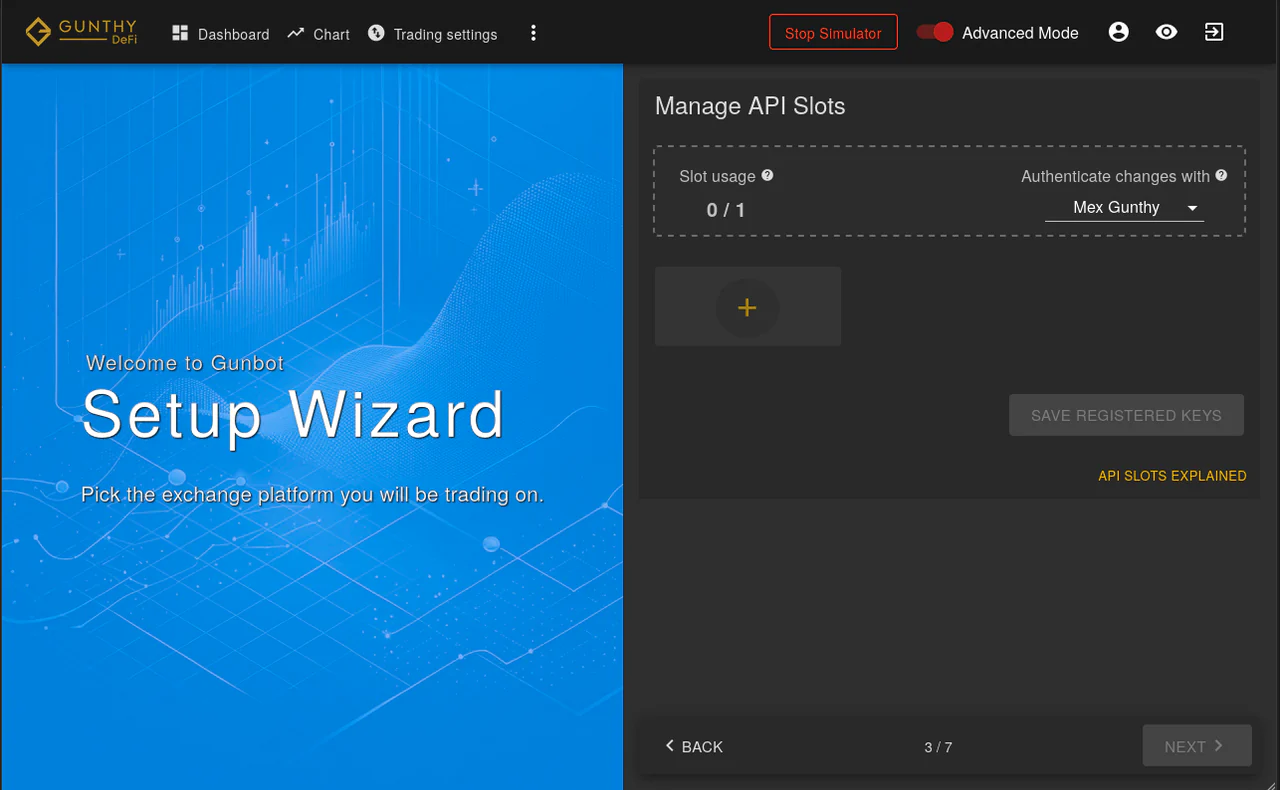
Task: Click the Authenticate changes with label
Action: [x=1115, y=176]
